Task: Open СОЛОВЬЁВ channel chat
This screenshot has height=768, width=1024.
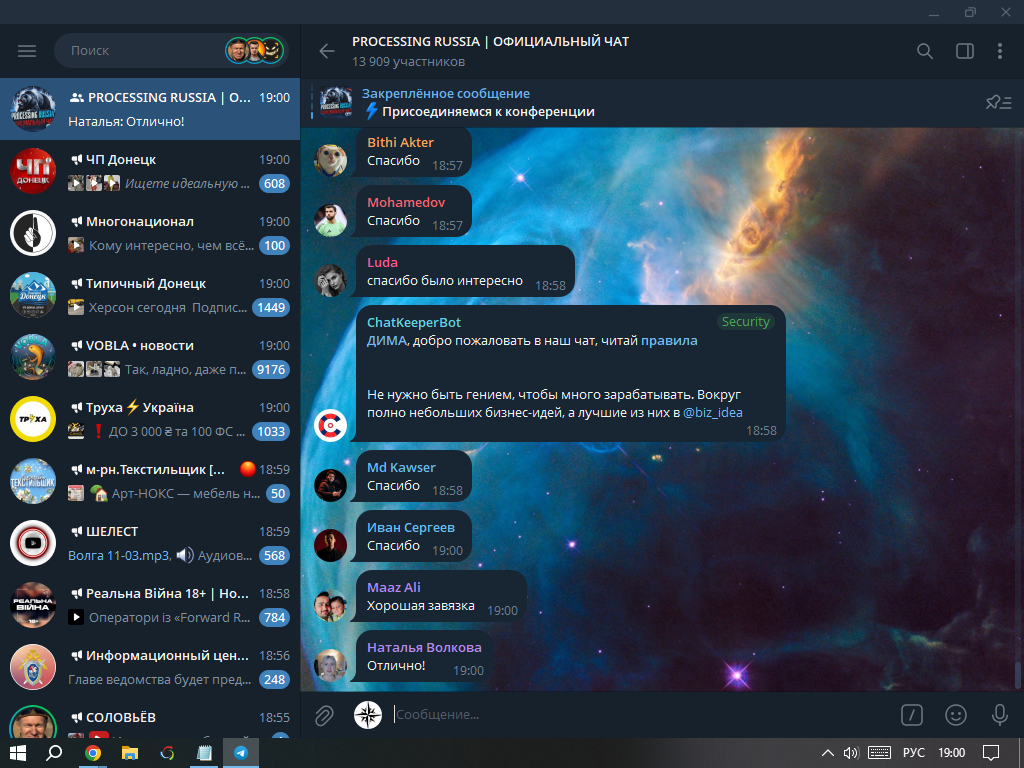Action: [x=150, y=719]
